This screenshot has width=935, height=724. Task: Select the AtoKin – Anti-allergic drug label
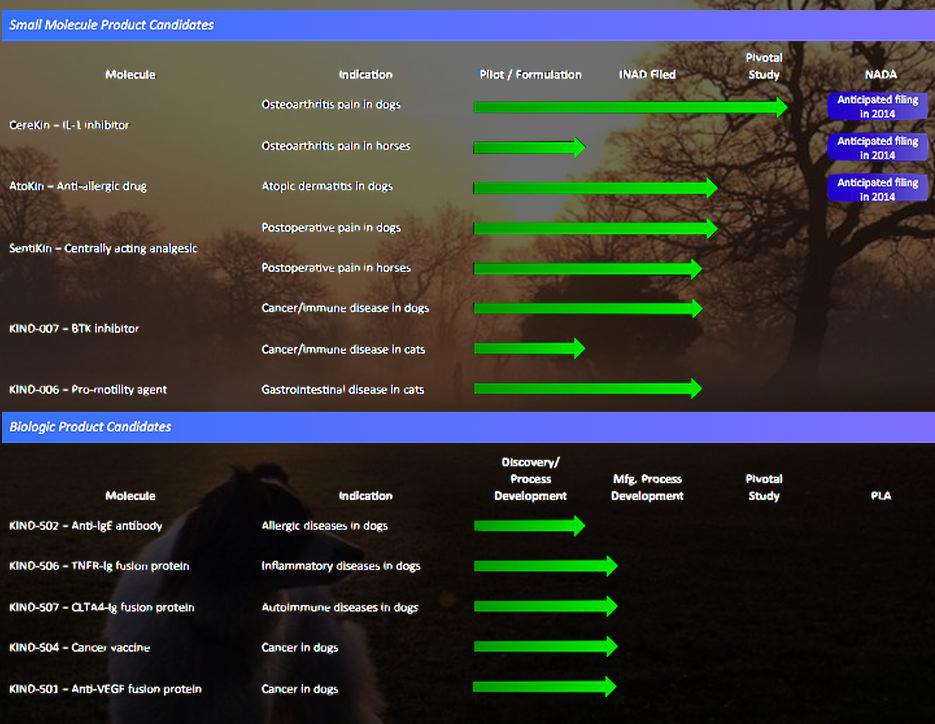[x=78, y=186]
